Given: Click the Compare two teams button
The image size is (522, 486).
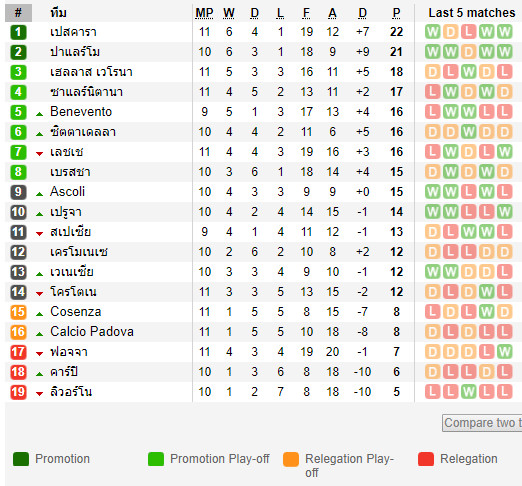Looking at the screenshot, I should pyautogui.click(x=482, y=423).
